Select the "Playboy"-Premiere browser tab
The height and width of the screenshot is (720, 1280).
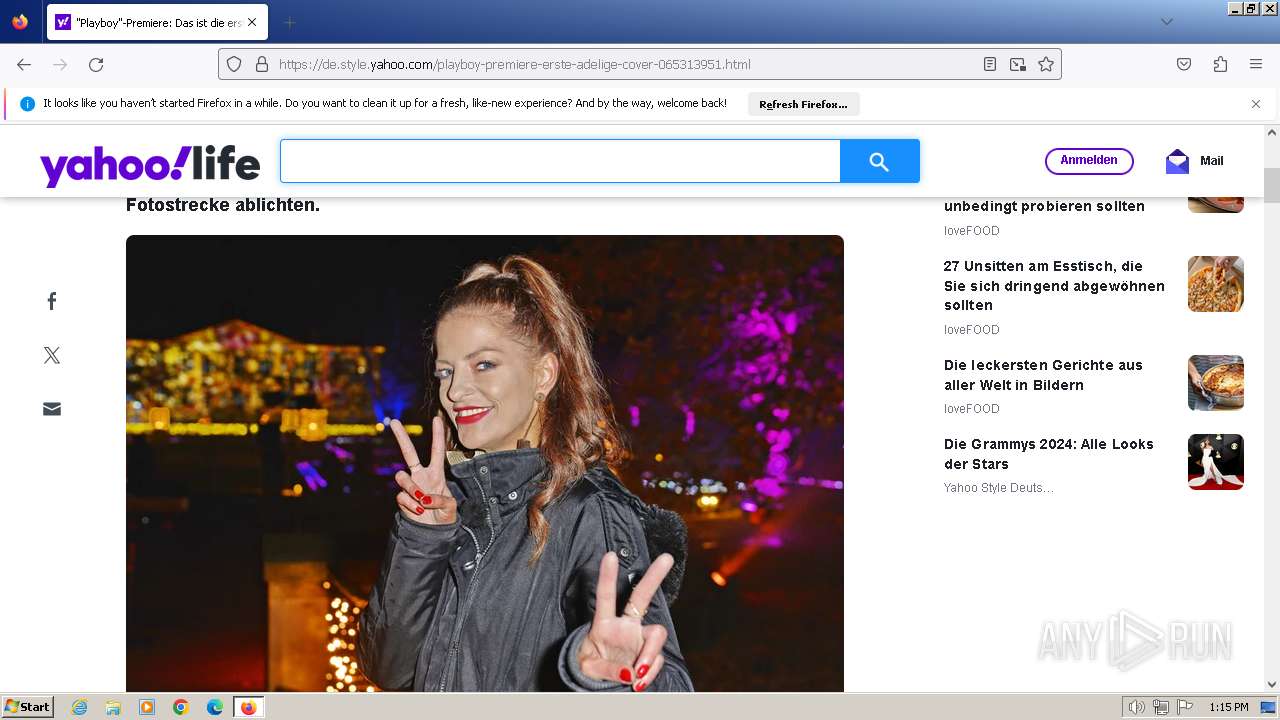pyautogui.click(x=156, y=22)
